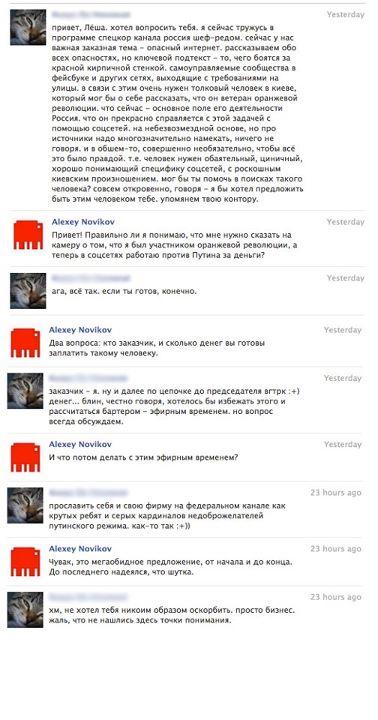Click Alexey Novikov name above "Два вопроса" message
The image size is (378, 720).
pyautogui.click(x=80, y=330)
